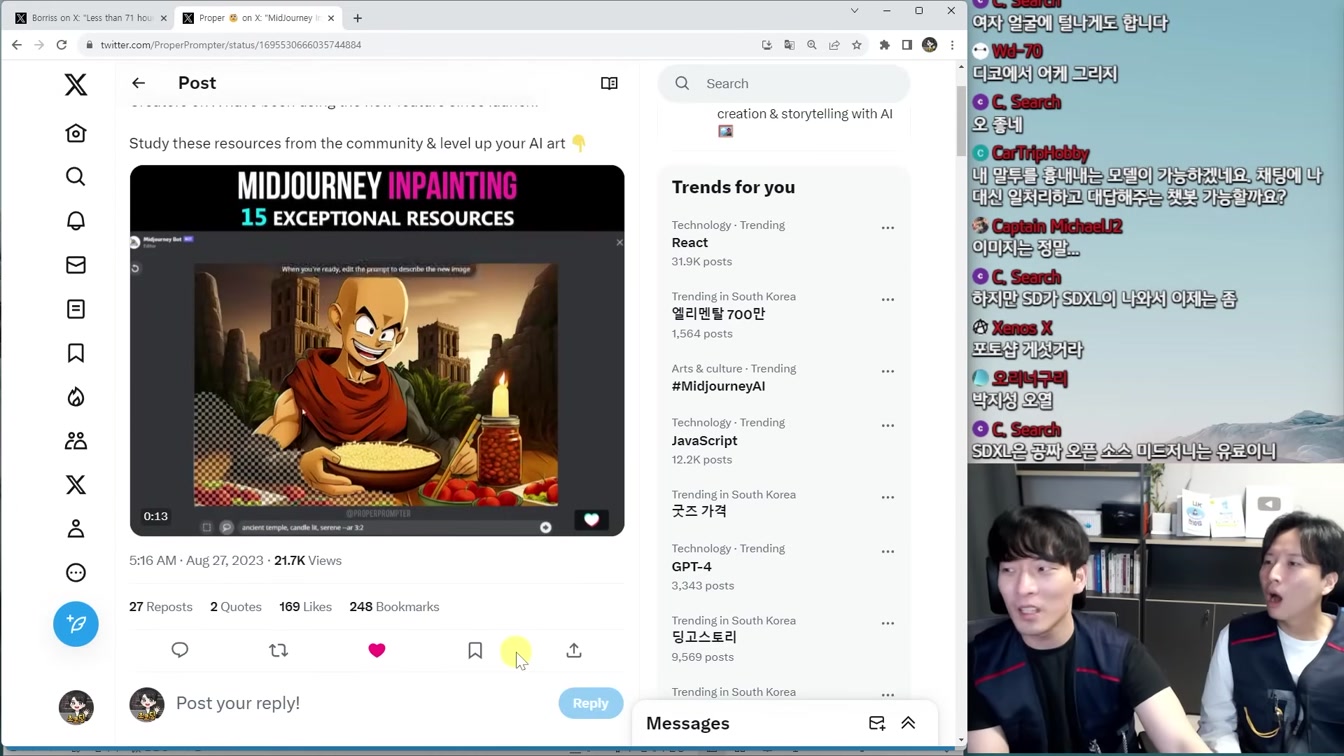Click the Reply button

590,703
